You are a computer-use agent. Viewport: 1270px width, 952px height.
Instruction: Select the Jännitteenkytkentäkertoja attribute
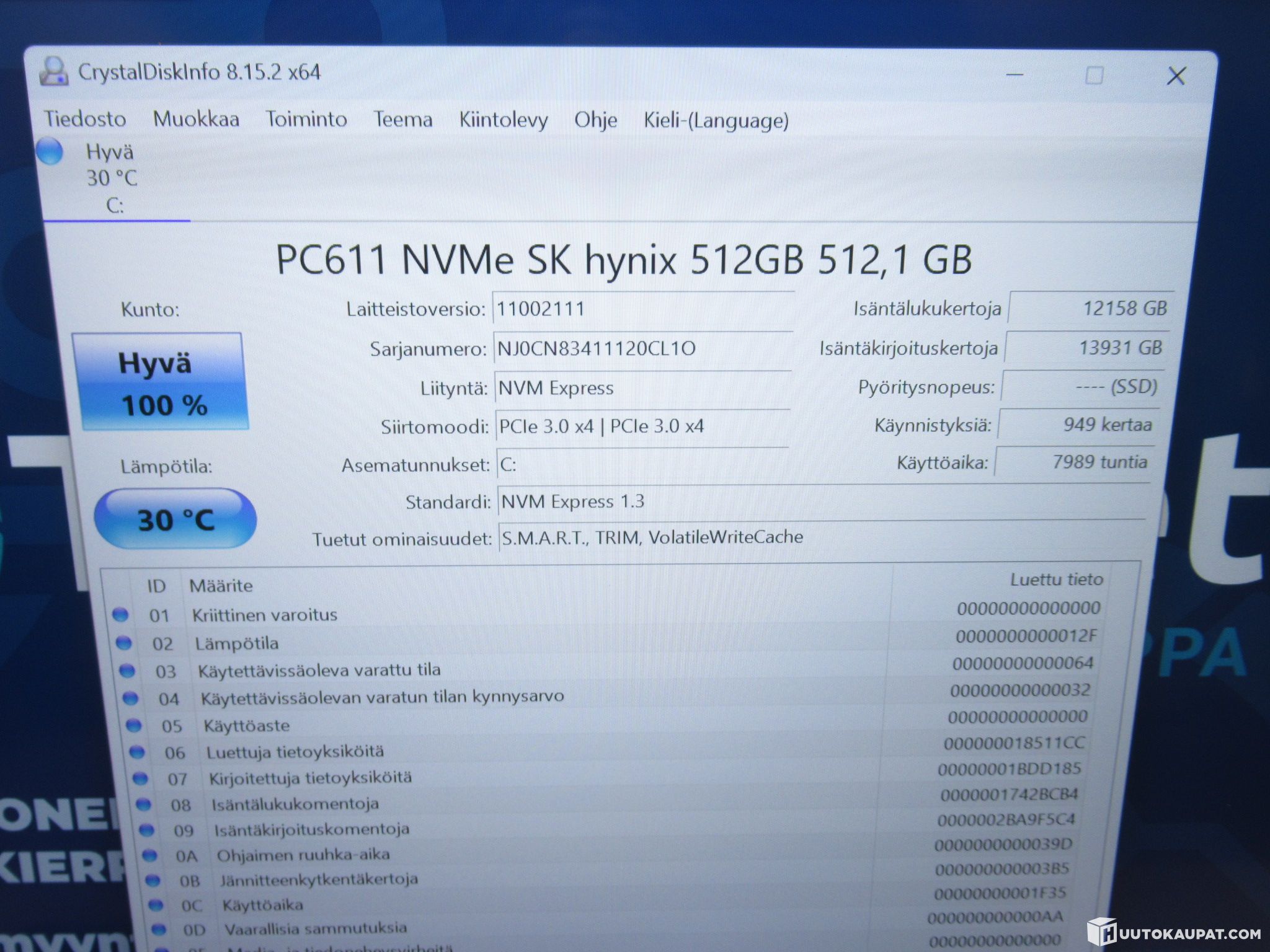tap(319, 879)
